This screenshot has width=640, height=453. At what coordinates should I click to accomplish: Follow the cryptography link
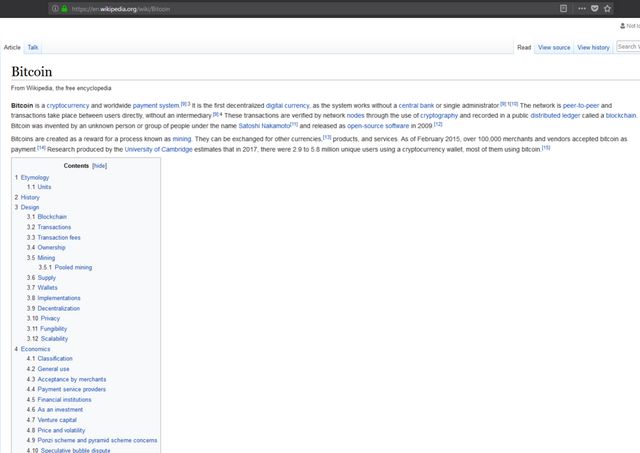439,115
